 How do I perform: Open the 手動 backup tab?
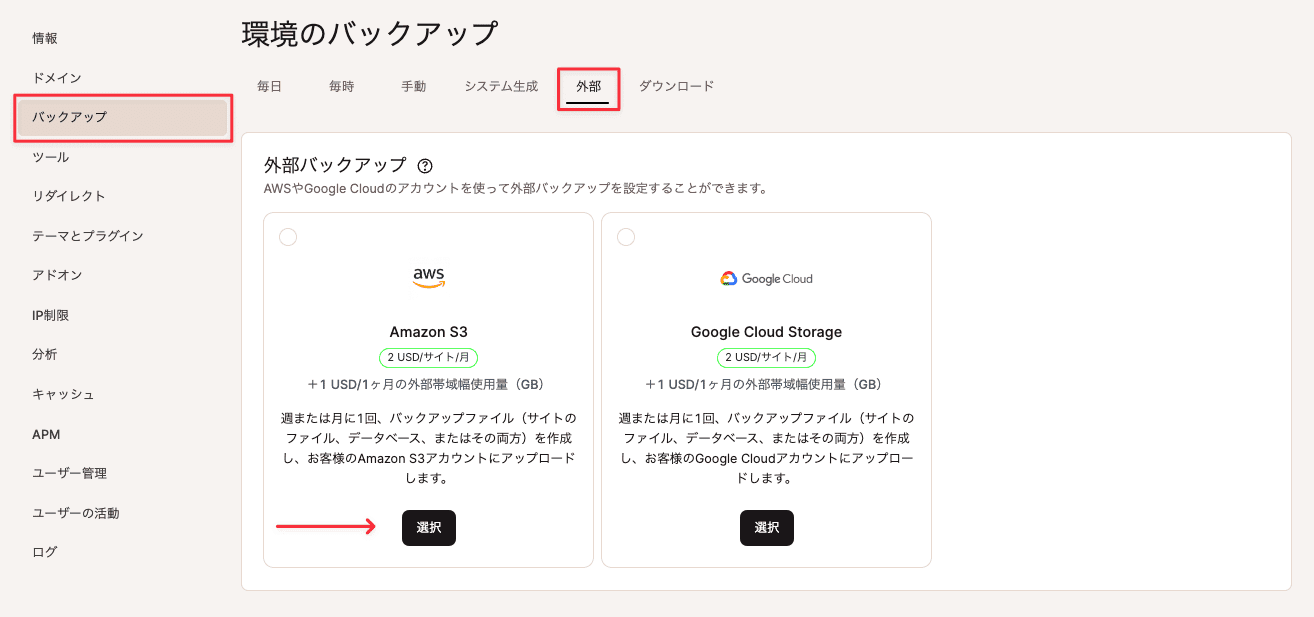pos(412,86)
